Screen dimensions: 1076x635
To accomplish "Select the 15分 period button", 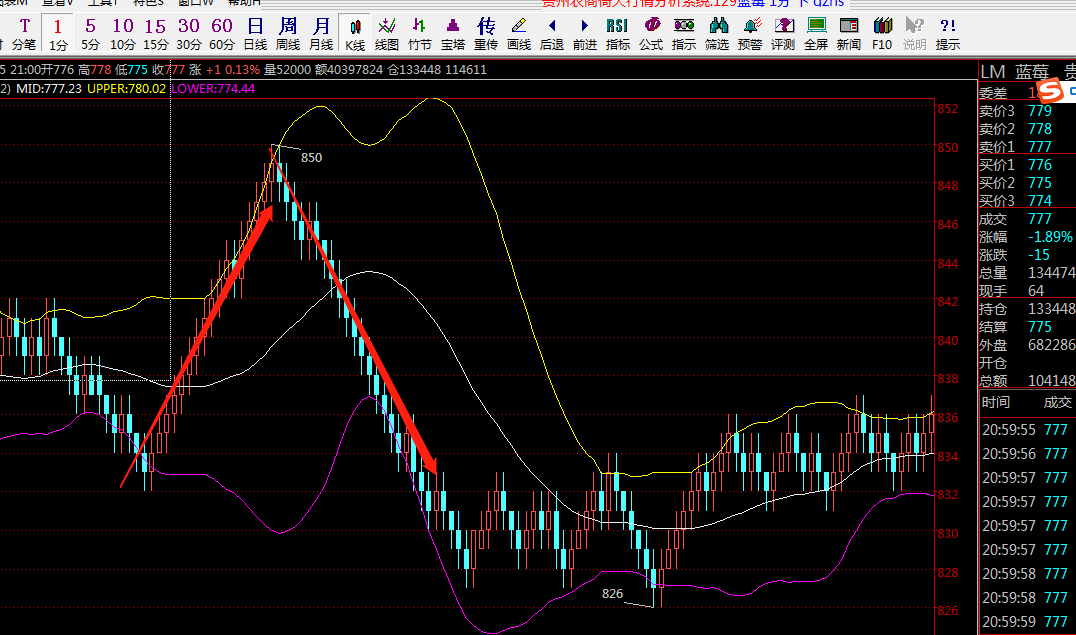I will point(156,34).
